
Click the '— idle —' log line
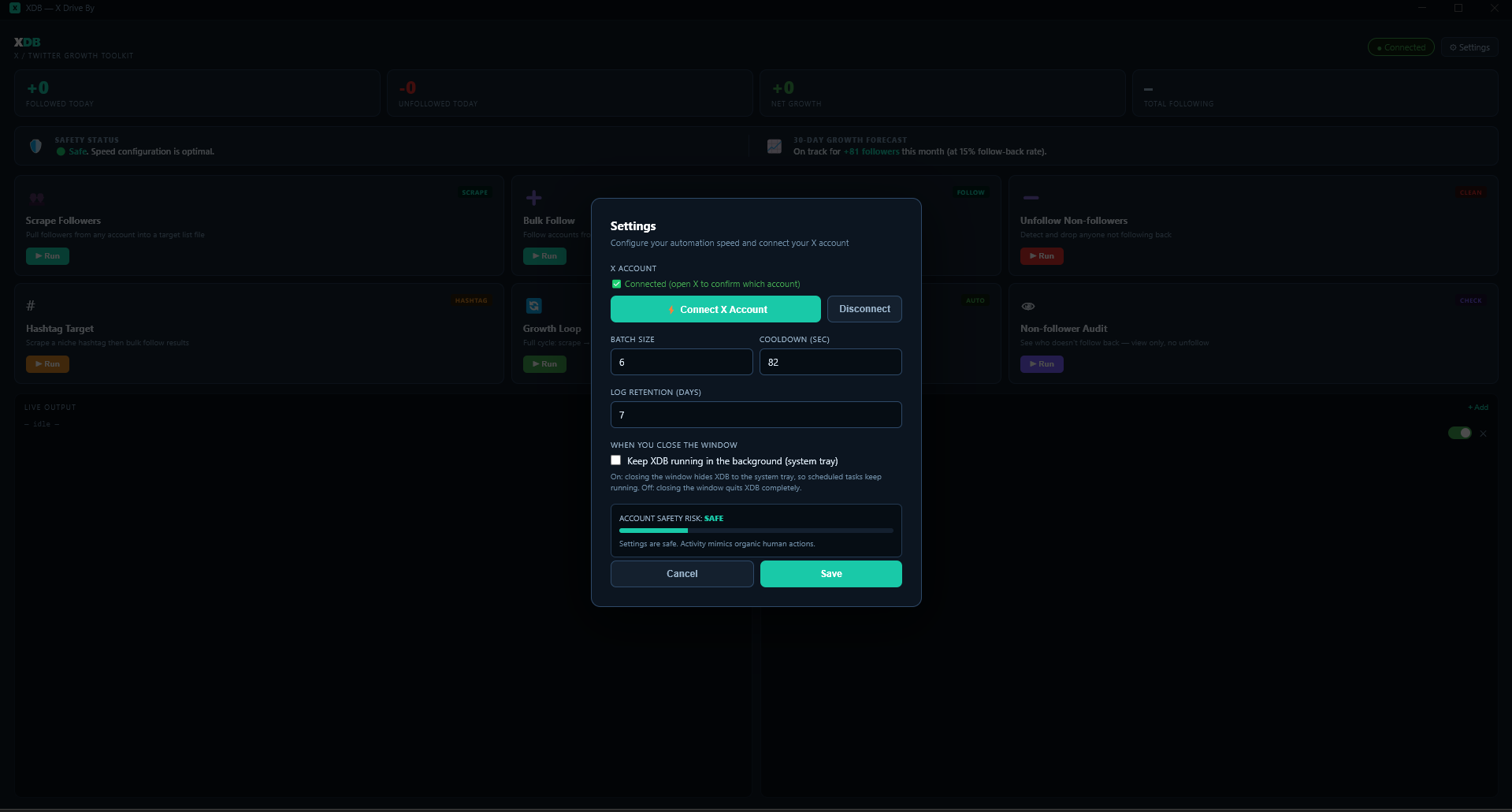42,424
